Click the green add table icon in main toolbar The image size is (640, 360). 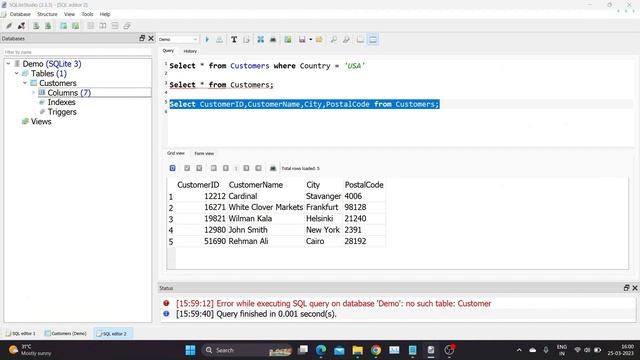(x=76, y=26)
